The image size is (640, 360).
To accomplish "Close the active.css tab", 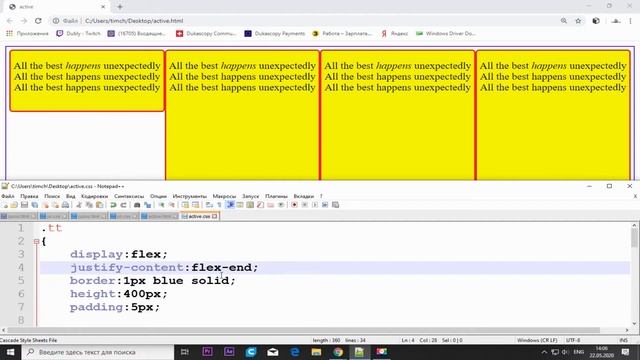I will point(215,216).
